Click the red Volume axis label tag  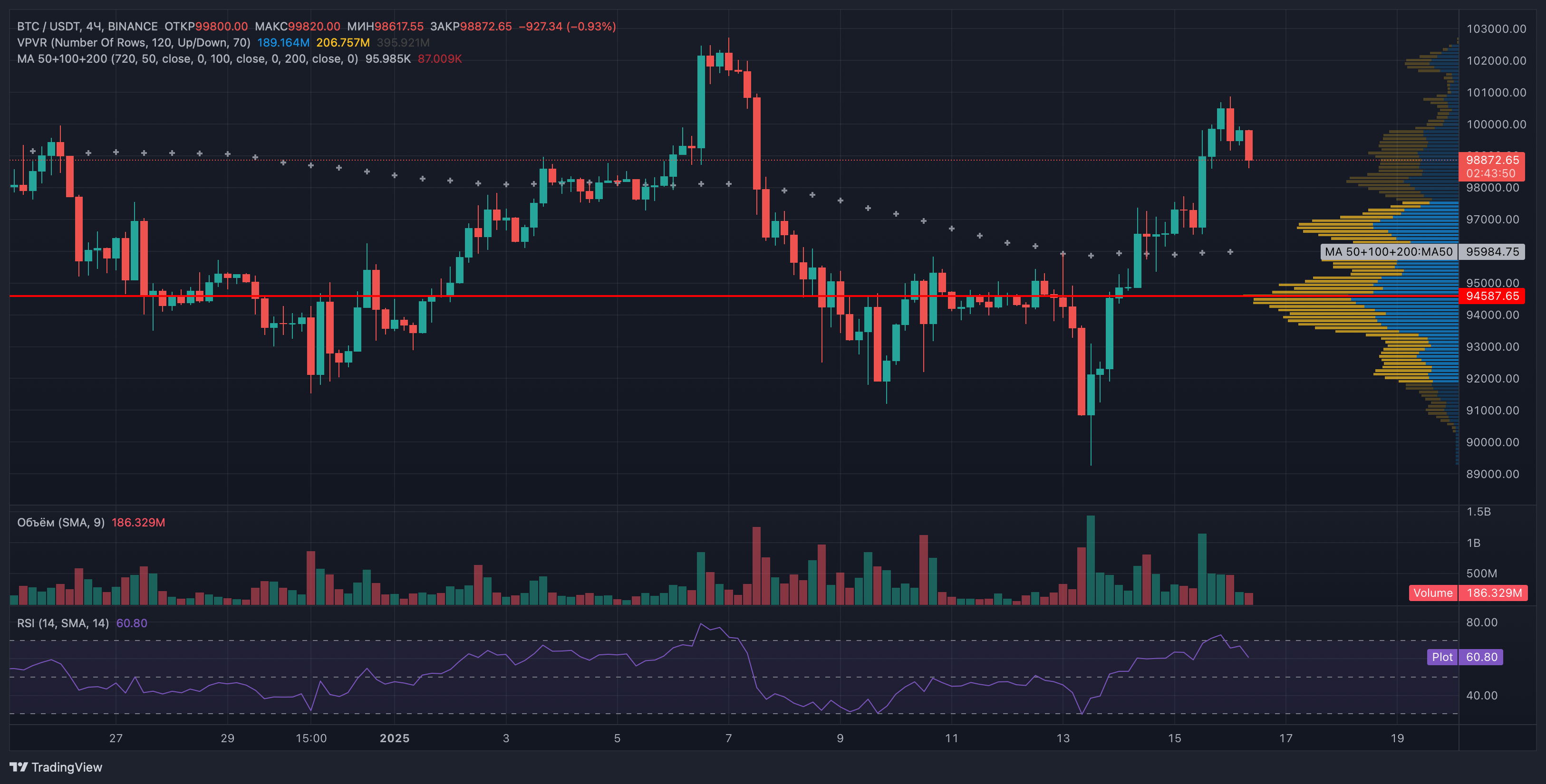pos(1433,593)
